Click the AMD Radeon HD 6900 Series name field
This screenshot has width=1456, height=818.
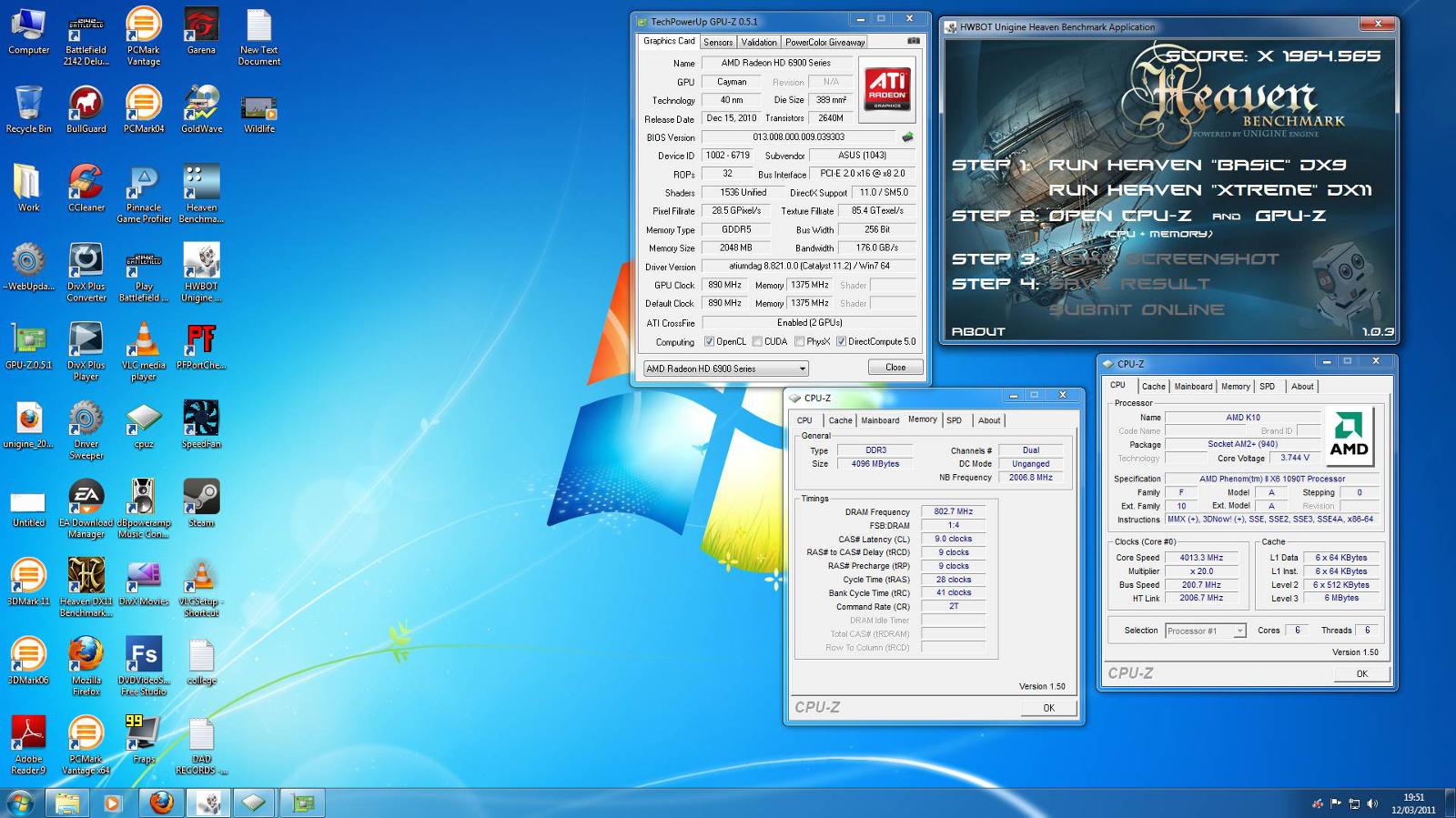pyautogui.click(x=775, y=63)
